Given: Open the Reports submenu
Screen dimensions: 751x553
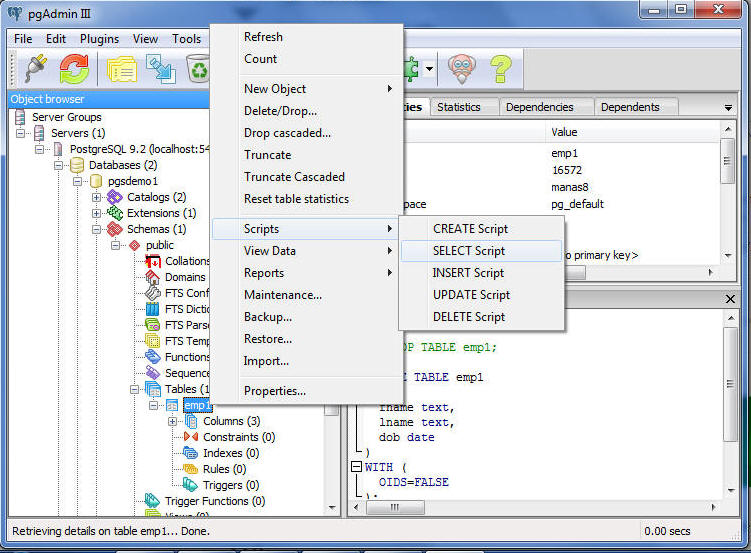Looking at the screenshot, I should click(x=305, y=273).
